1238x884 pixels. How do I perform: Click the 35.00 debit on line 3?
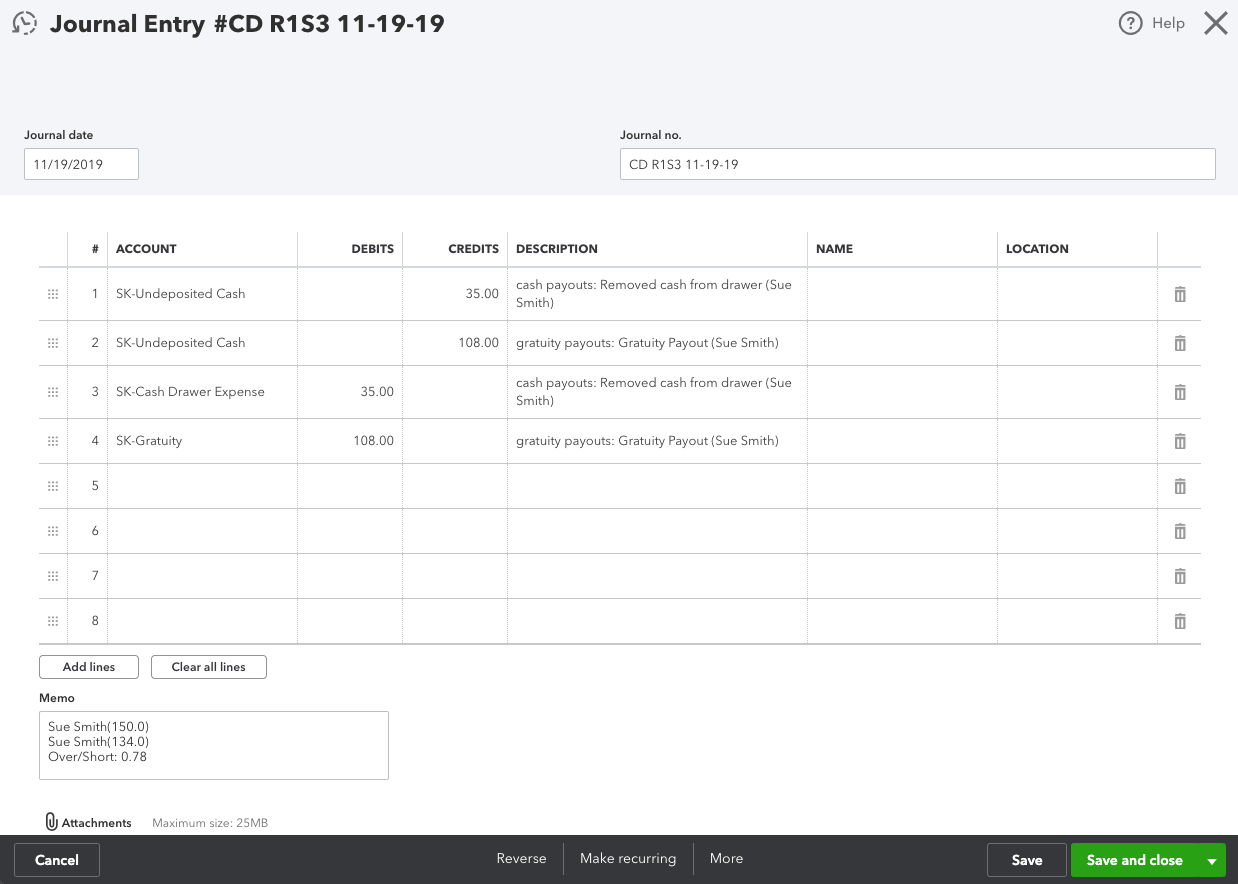coord(377,392)
